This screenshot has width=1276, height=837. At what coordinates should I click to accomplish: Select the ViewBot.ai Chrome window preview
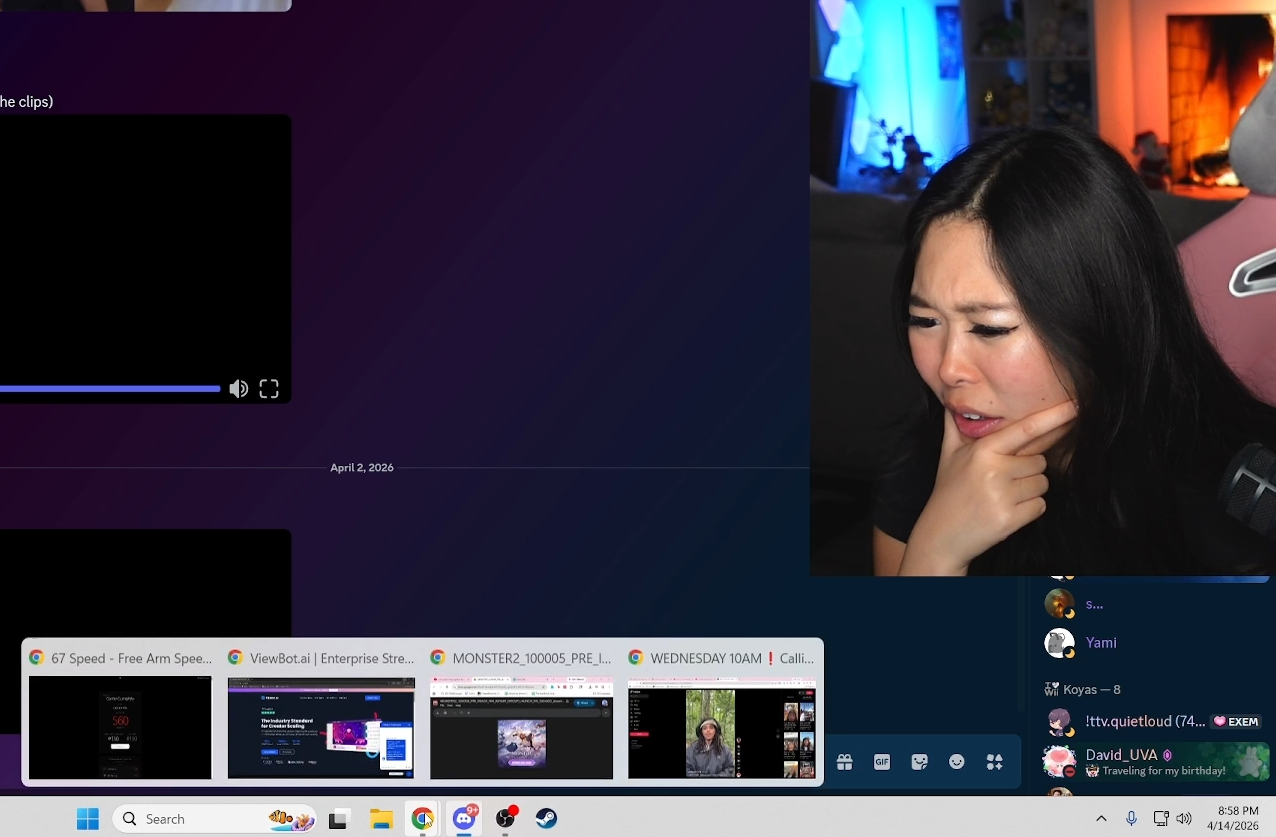[321, 728]
